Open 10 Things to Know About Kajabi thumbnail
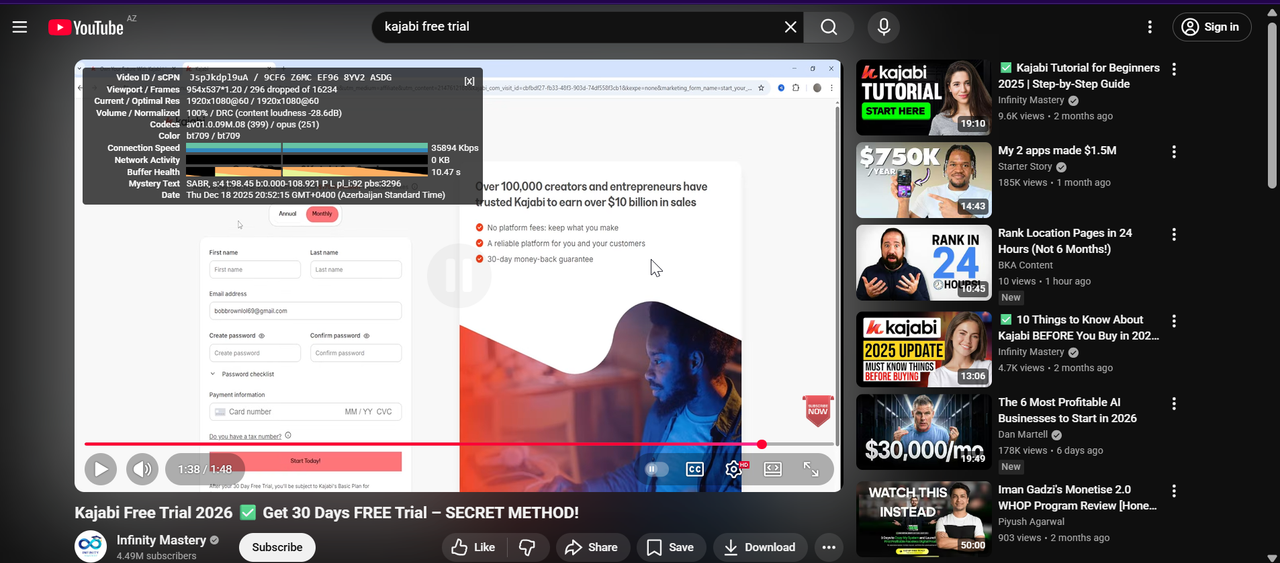 point(924,349)
